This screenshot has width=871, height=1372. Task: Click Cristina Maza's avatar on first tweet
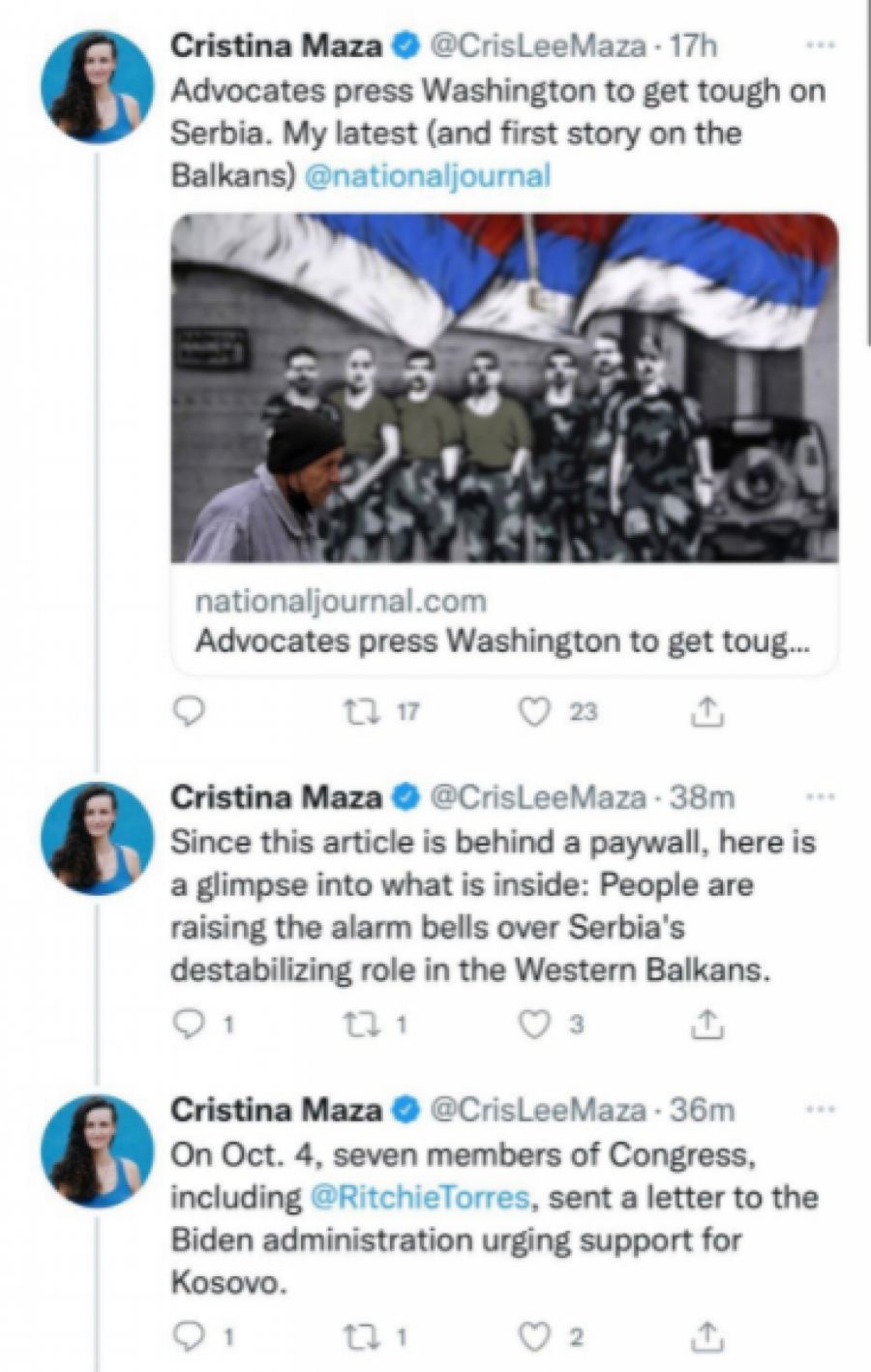click(97, 87)
